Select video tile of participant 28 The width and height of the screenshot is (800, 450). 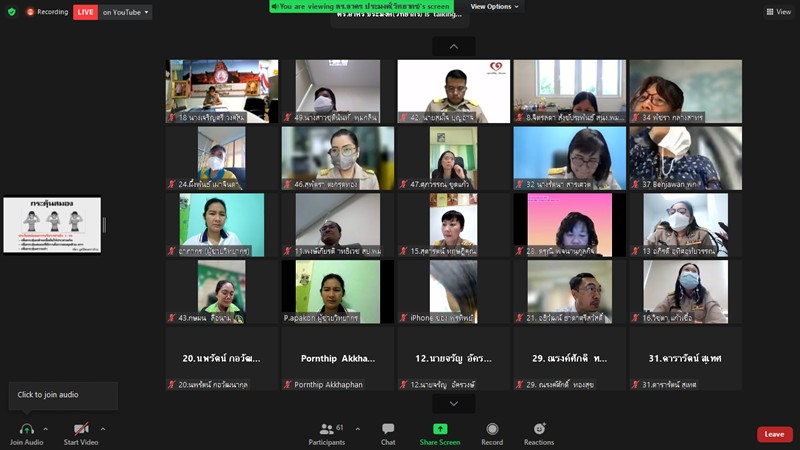pyautogui.click(x=570, y=225)
